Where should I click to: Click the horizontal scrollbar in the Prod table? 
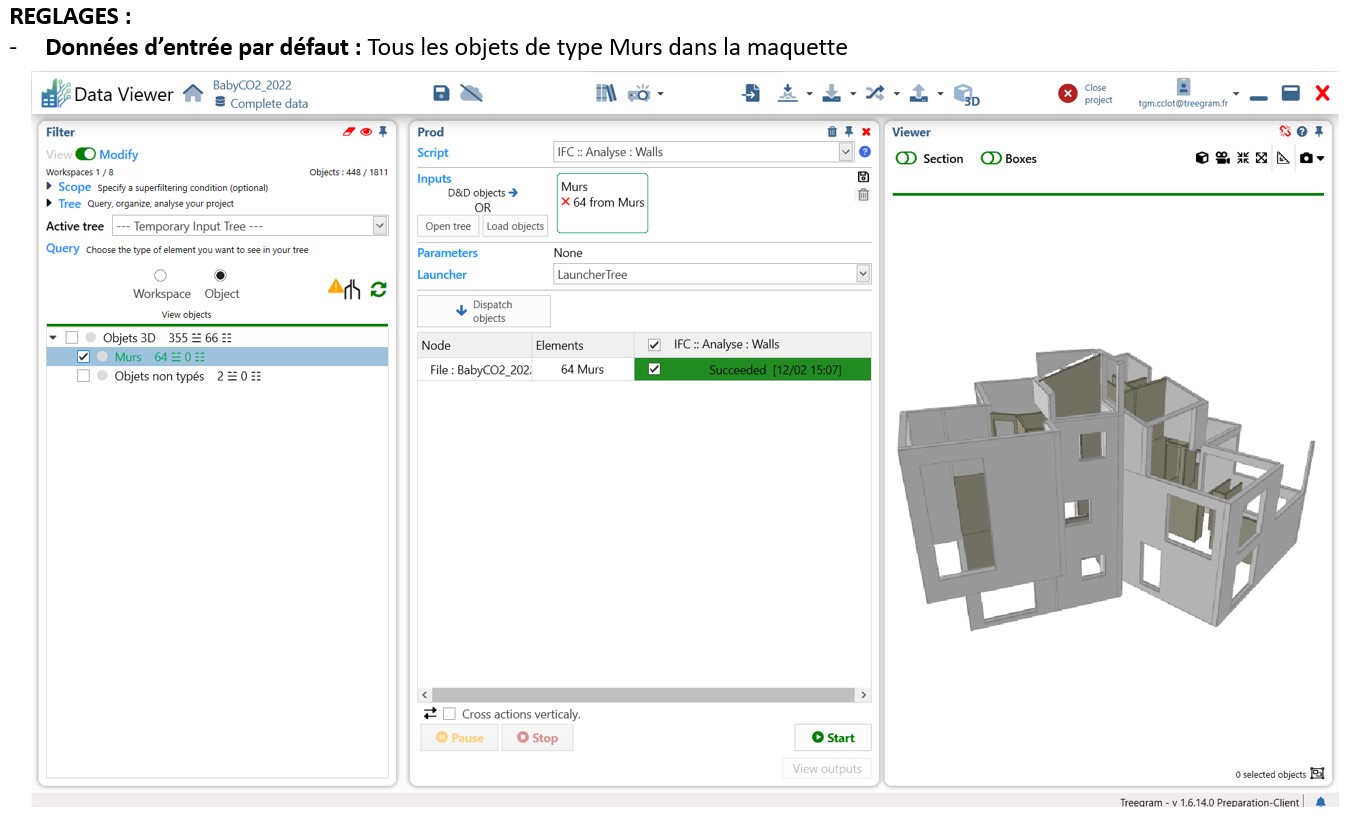(x=640, y=695)
